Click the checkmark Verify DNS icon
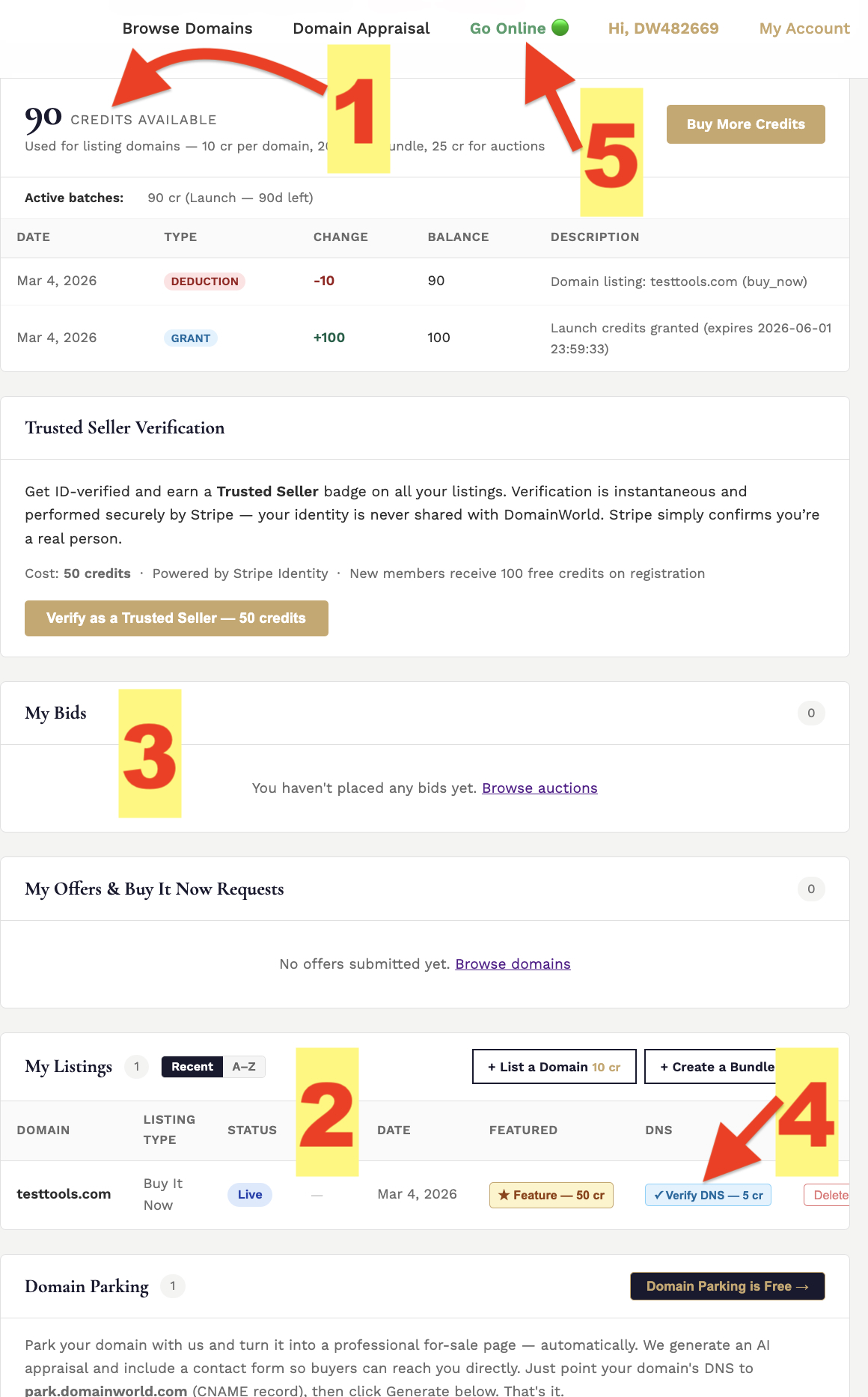Viewport: 868px width, 1397px height. 658,1195
